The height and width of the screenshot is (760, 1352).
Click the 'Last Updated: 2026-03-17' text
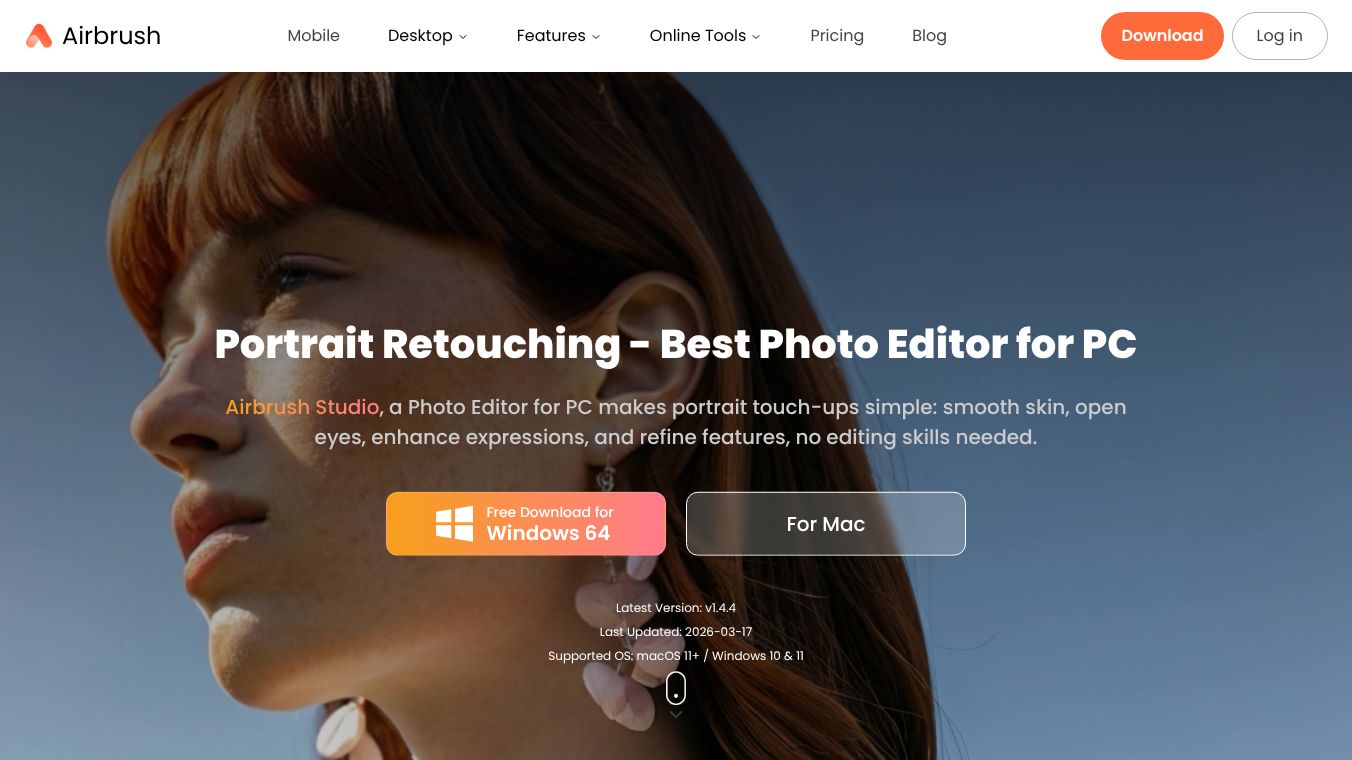(x=676, y=632)
